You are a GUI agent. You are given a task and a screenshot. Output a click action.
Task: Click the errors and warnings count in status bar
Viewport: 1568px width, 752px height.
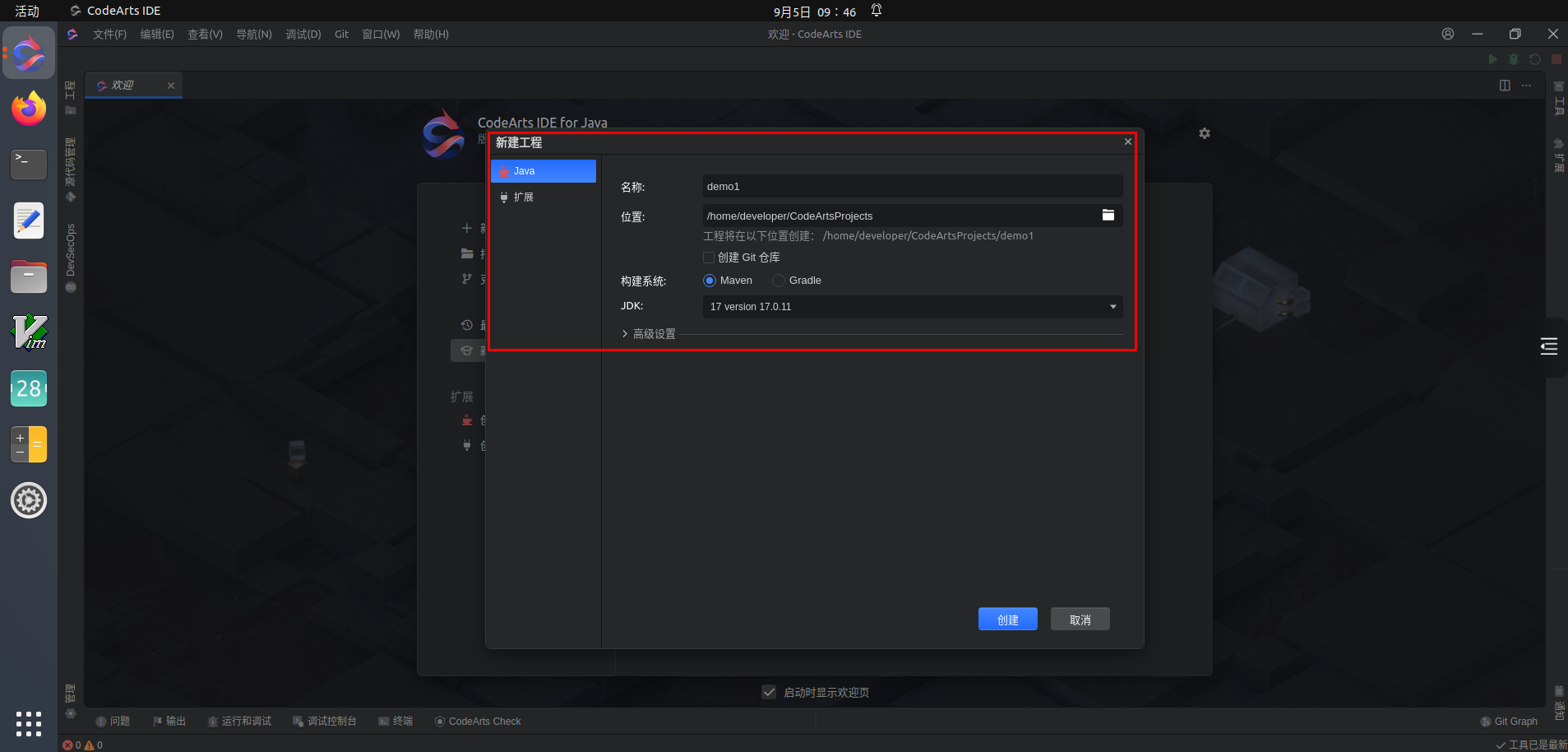pos(83,745)
